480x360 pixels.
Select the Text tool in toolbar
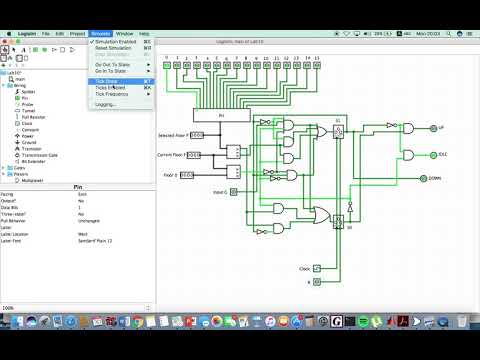tap(24, 50)
